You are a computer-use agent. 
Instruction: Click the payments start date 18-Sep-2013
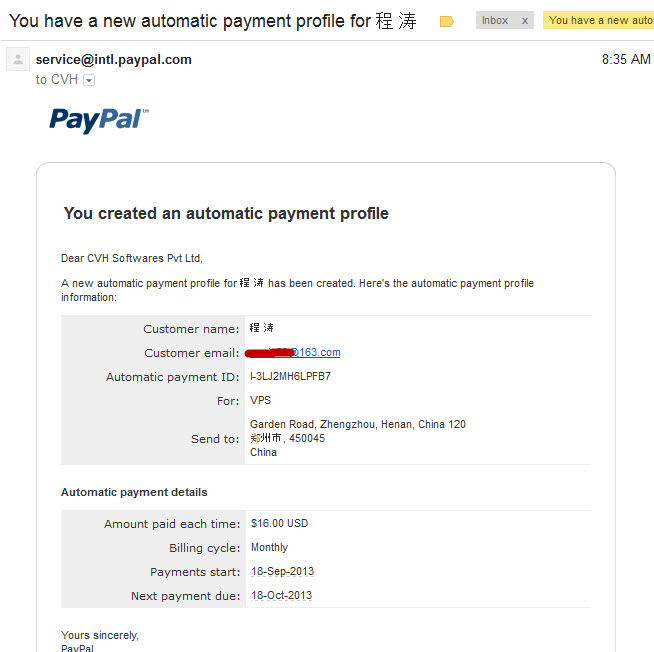[x=282, y=571]
